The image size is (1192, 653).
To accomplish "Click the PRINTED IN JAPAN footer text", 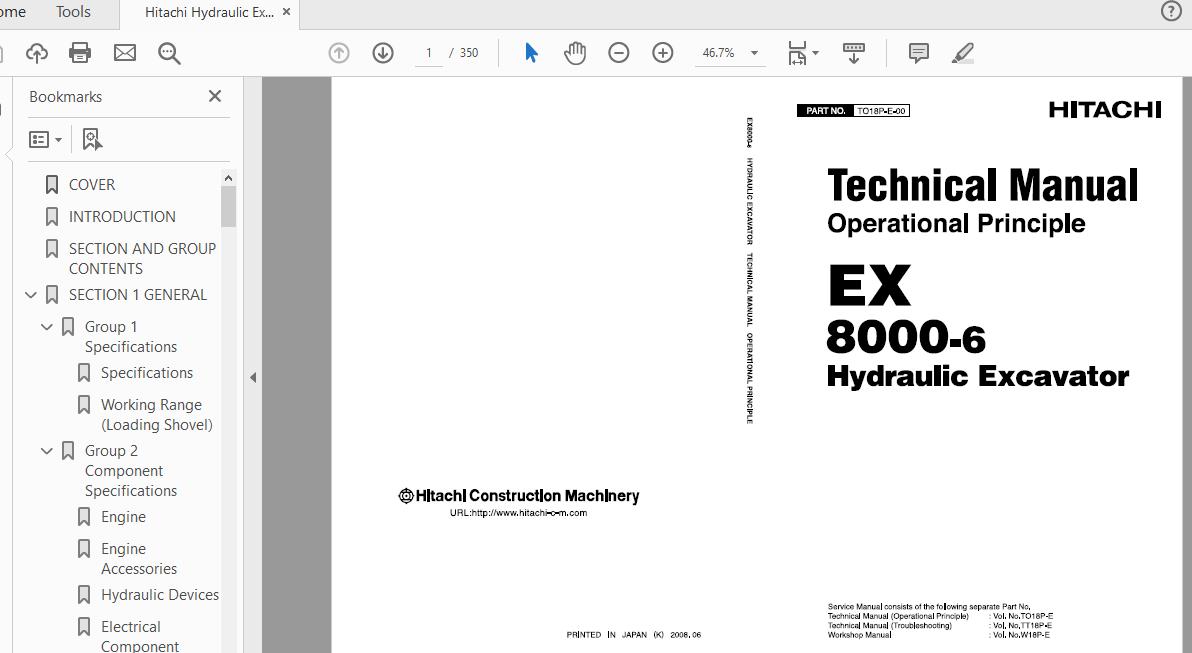I will 634,635.
